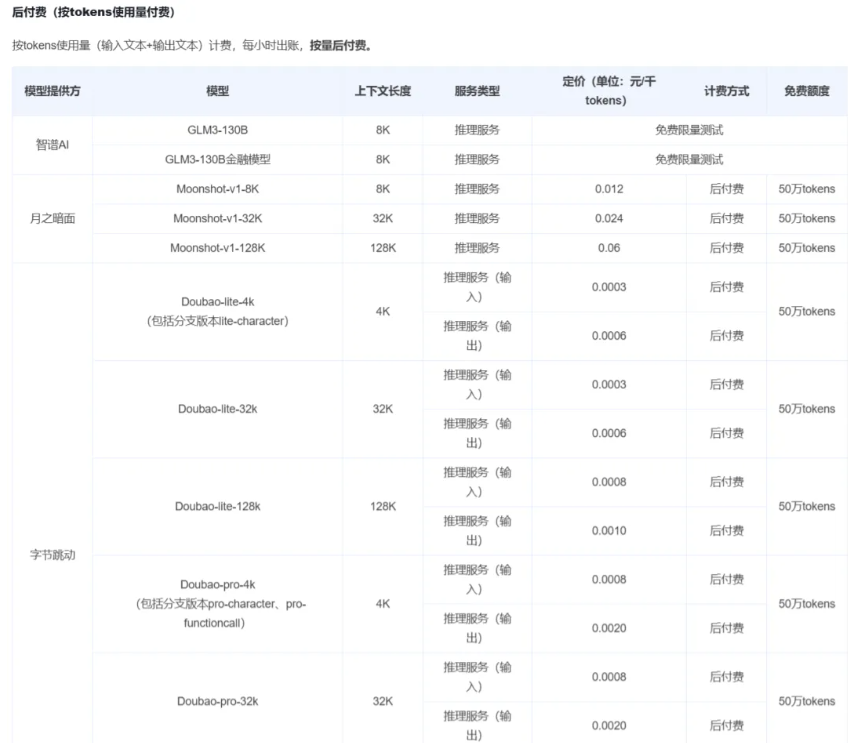Click the 月之暗面 provider cell
Screen dimensions: 848x743
55,218
